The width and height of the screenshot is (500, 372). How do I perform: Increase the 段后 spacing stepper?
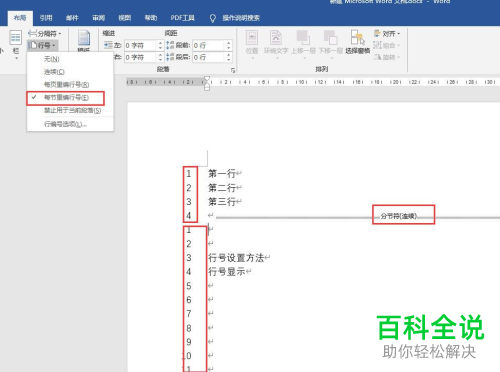click(229, 55)
